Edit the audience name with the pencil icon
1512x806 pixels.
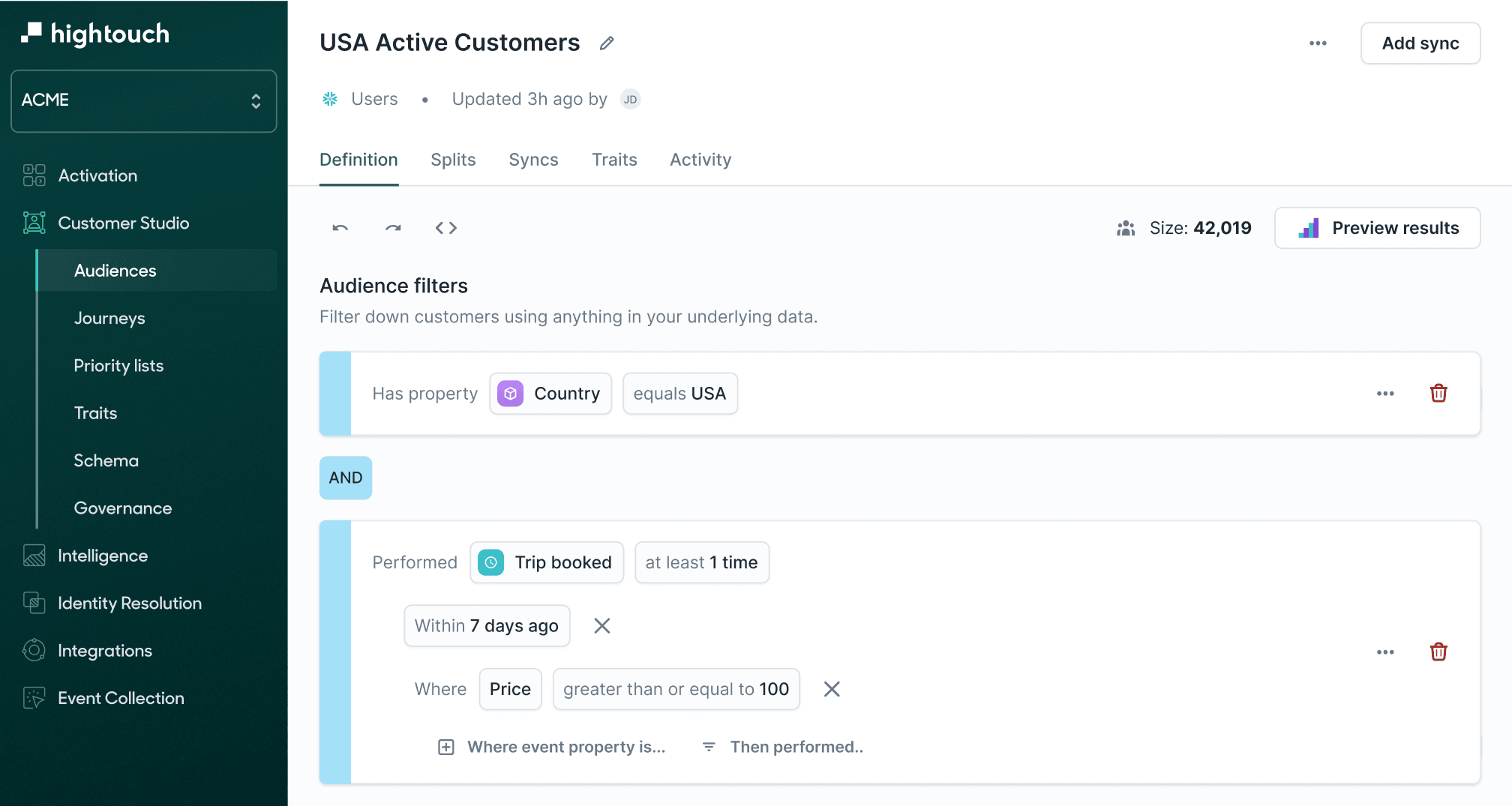[606, 43]
